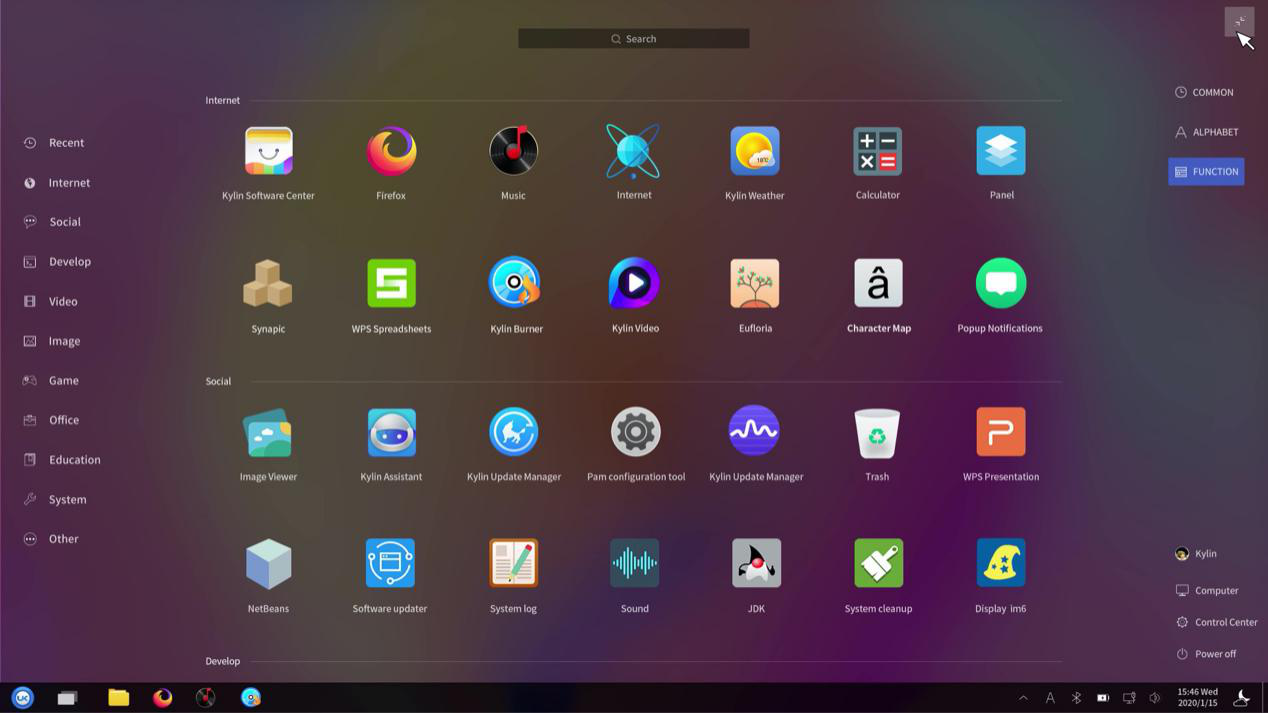Launch Firefox from the app grid
The height and width of the screenshot is (713, 1268).
click(x=391, y=152)
